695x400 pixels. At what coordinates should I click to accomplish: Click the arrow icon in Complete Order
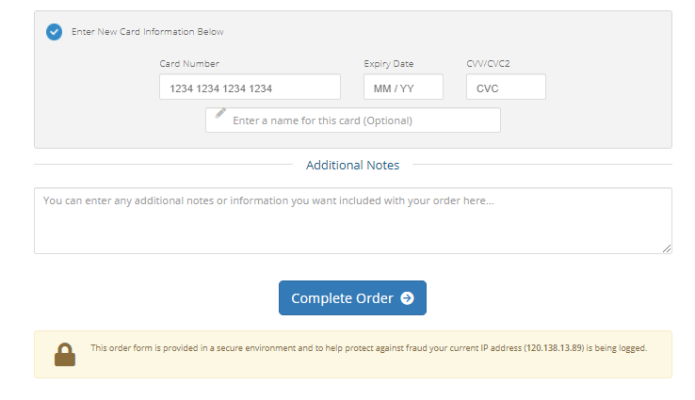pos(407,298)
